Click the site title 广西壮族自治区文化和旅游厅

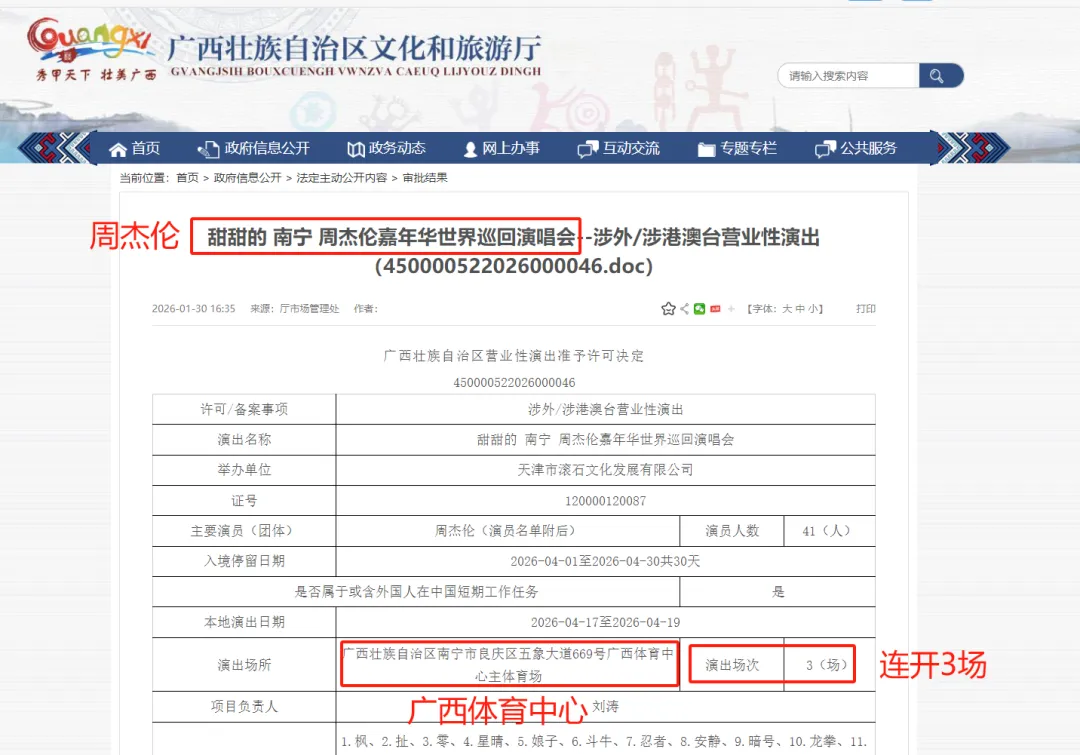[x=354, y=48]
